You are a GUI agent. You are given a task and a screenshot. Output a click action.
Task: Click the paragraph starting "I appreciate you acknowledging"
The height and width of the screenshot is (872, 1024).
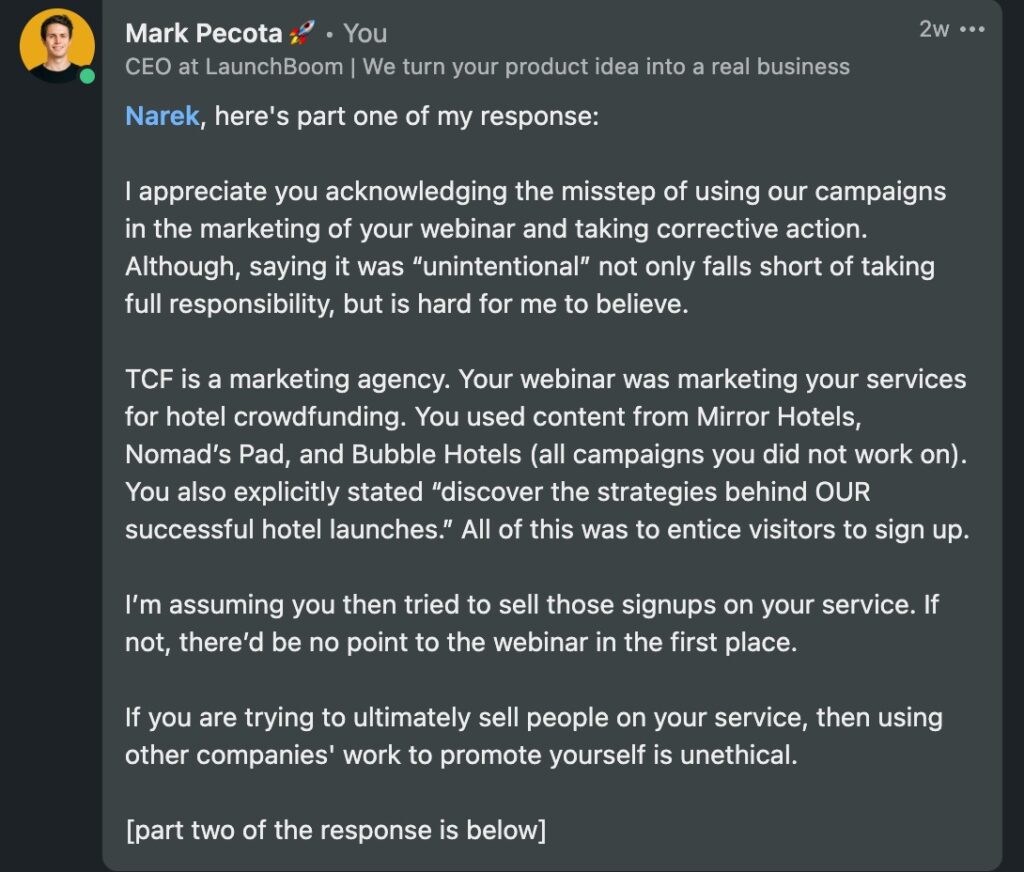click(536, 248)
